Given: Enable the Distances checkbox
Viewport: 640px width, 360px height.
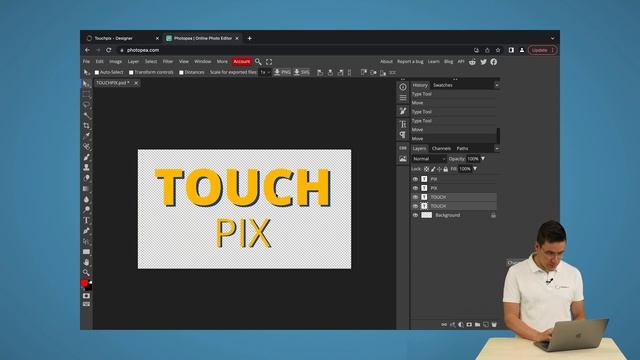Looking at the screenshot, I should coord(181,72).
